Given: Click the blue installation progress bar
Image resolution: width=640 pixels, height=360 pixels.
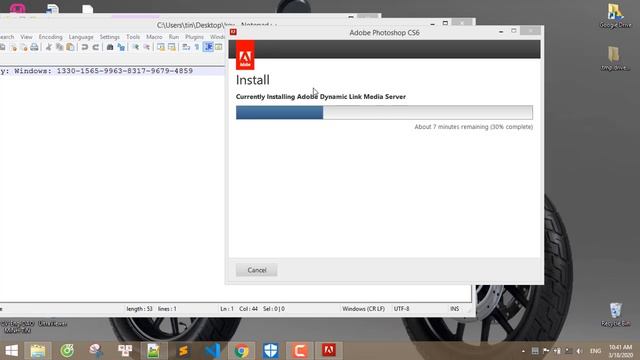Looking at the screenshot, I should pyautogui.click(x=280, y=113).
